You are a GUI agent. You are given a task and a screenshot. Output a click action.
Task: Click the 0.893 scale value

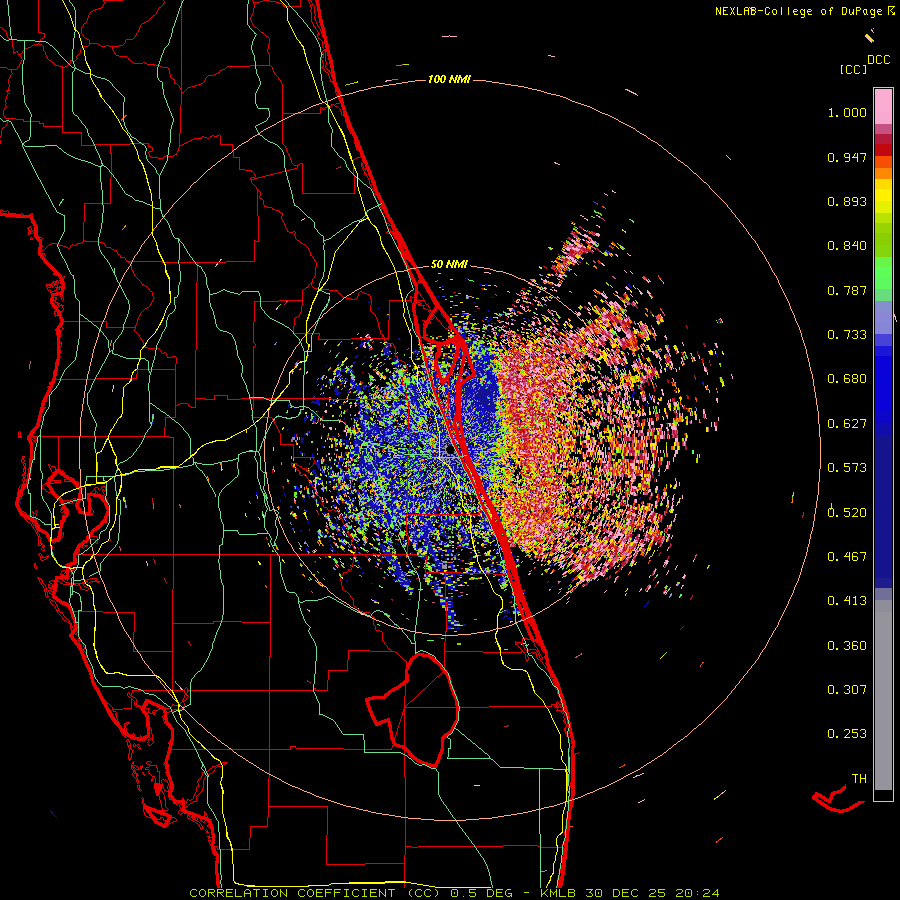(847, 201)
